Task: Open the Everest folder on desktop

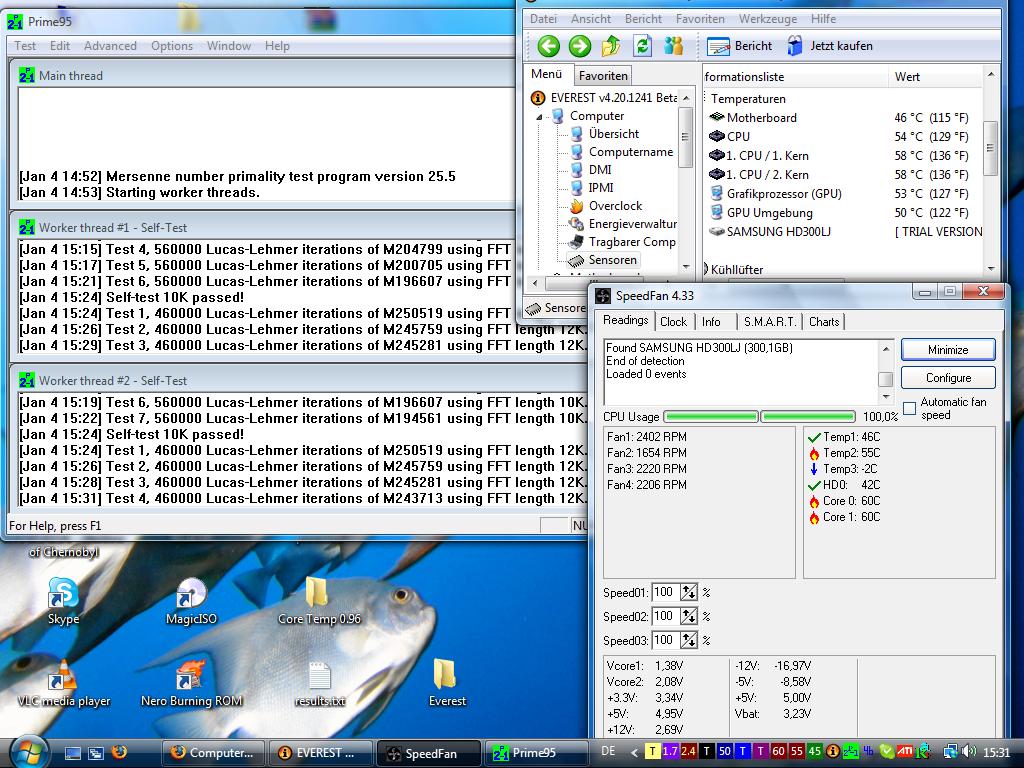Action: point(447,683)
